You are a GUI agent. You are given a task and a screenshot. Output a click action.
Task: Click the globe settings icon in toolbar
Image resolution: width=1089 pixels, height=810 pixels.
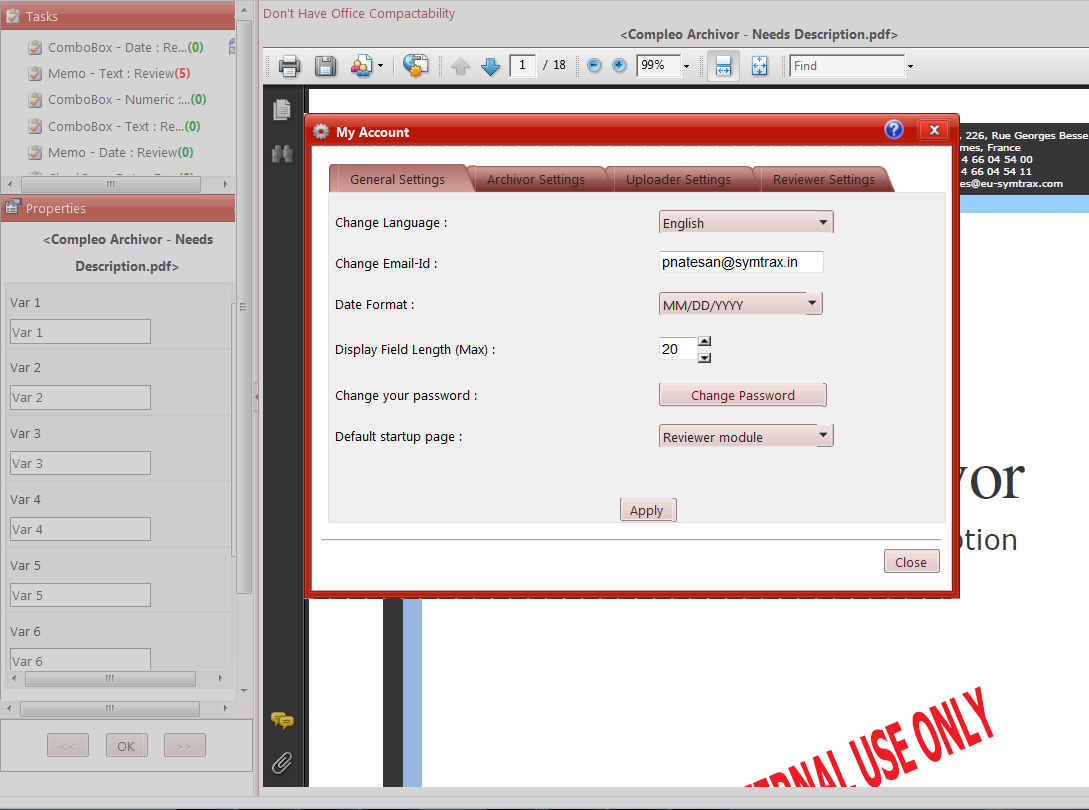[415, 65]
